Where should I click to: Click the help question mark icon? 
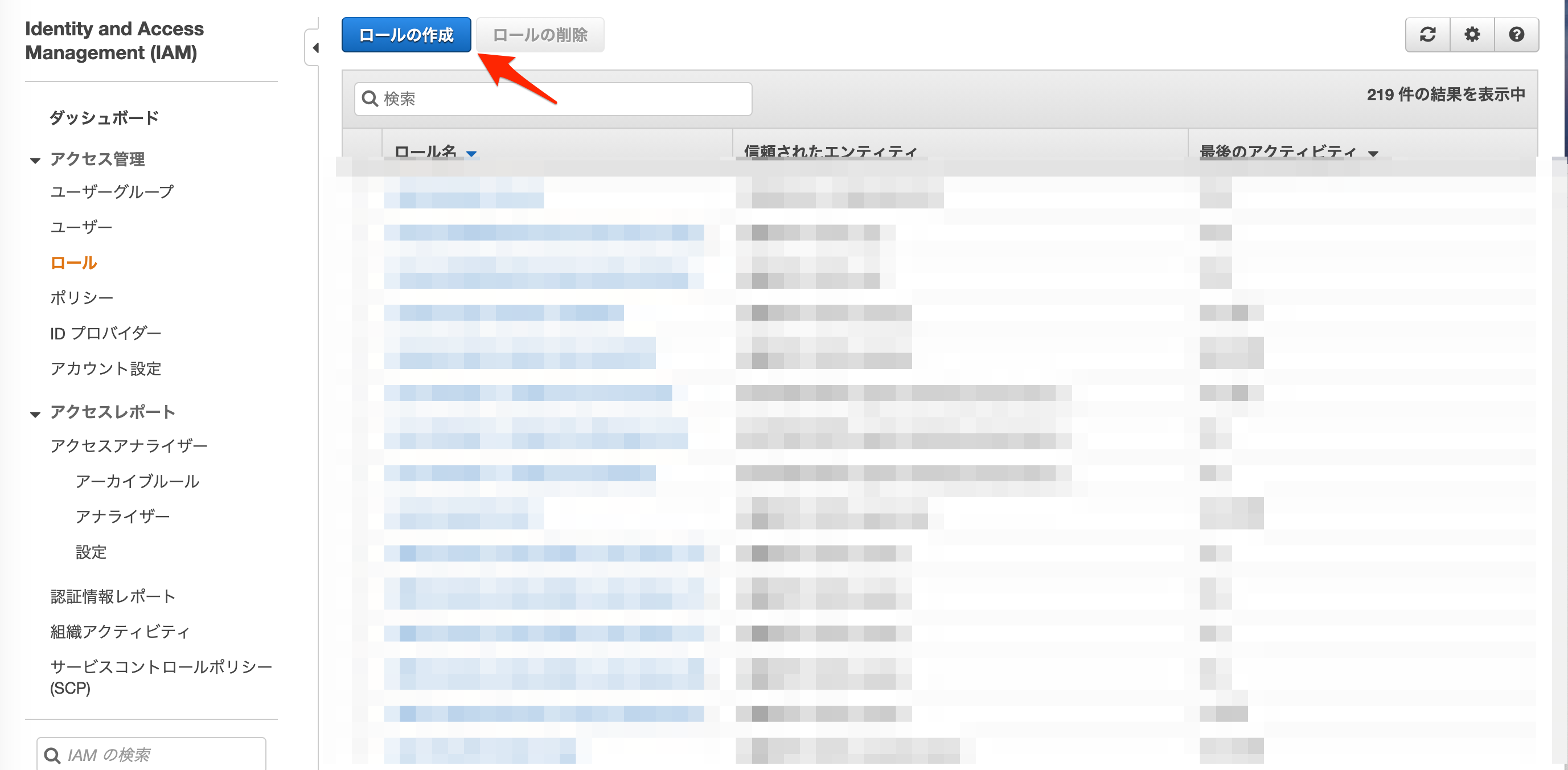pos(1516,35)
